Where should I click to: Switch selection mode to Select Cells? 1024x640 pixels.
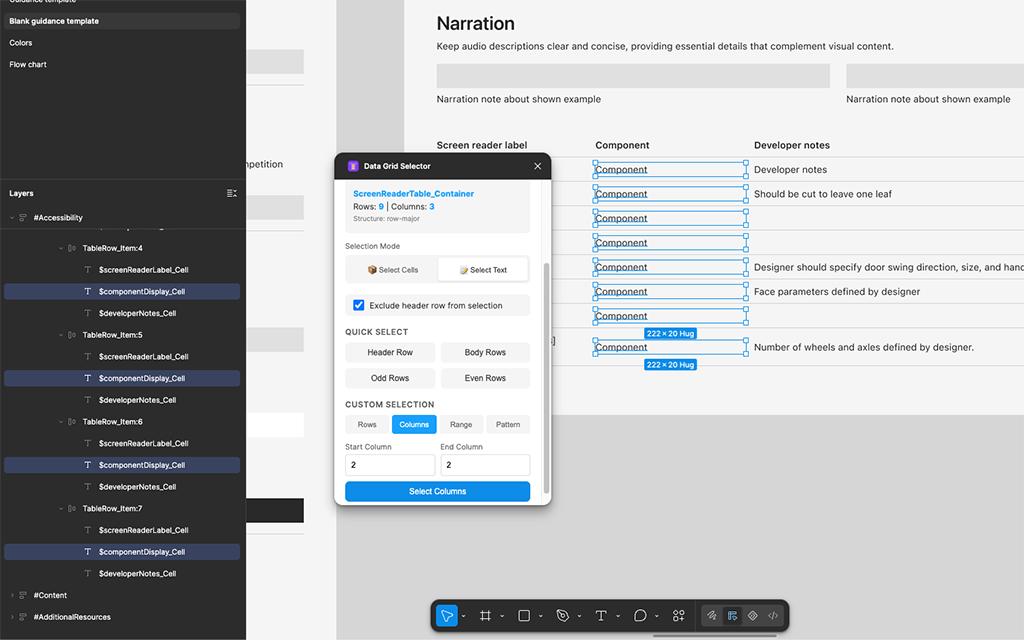coord(392,270)
